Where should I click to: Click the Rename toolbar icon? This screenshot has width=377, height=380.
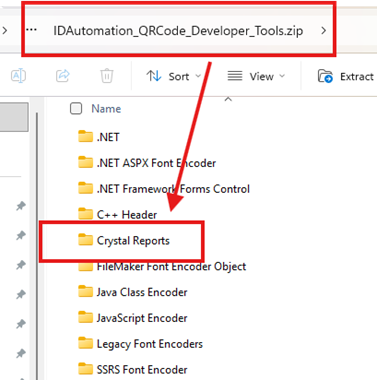(18, 76)
